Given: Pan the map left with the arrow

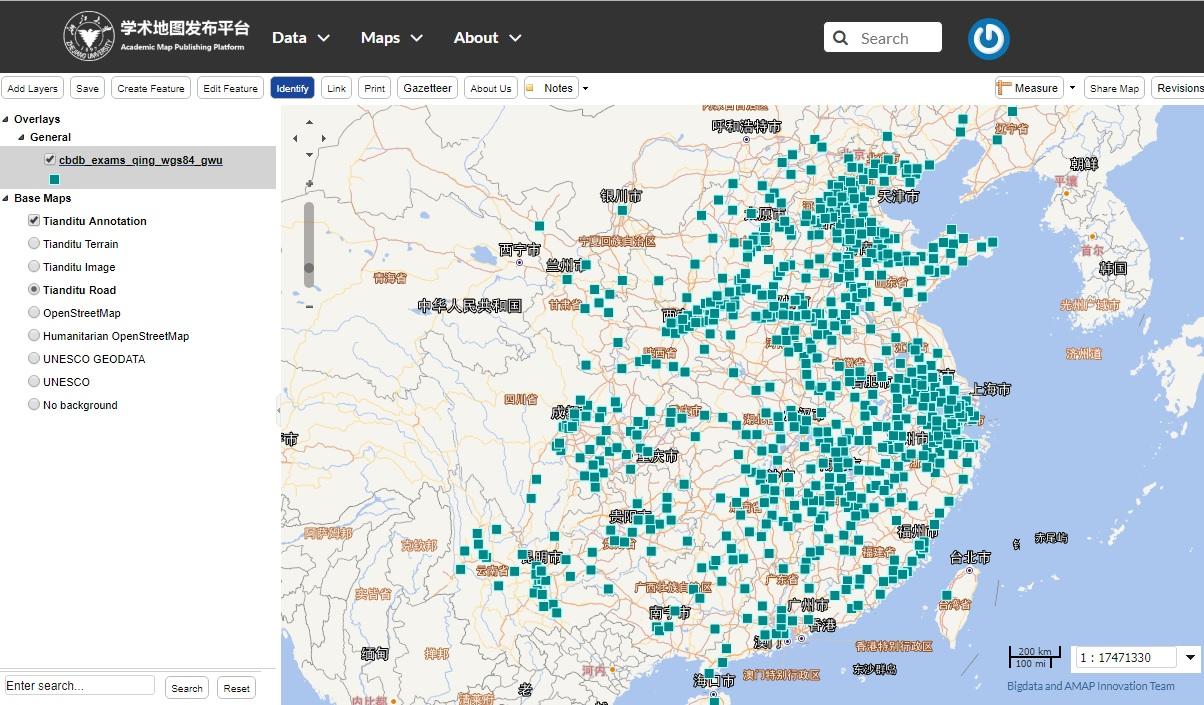Looking at the screenshot, I should pos(296,138).
